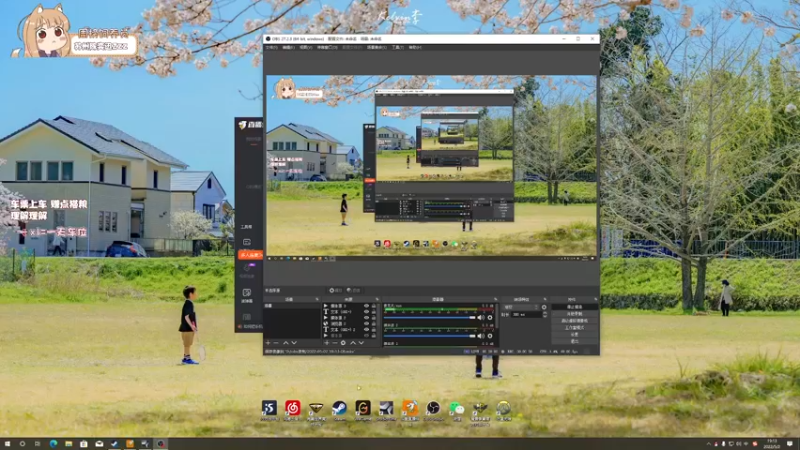This screenshot has height=450, width=800.
Task: Move the selected source down
Action: tap(361, 343)
